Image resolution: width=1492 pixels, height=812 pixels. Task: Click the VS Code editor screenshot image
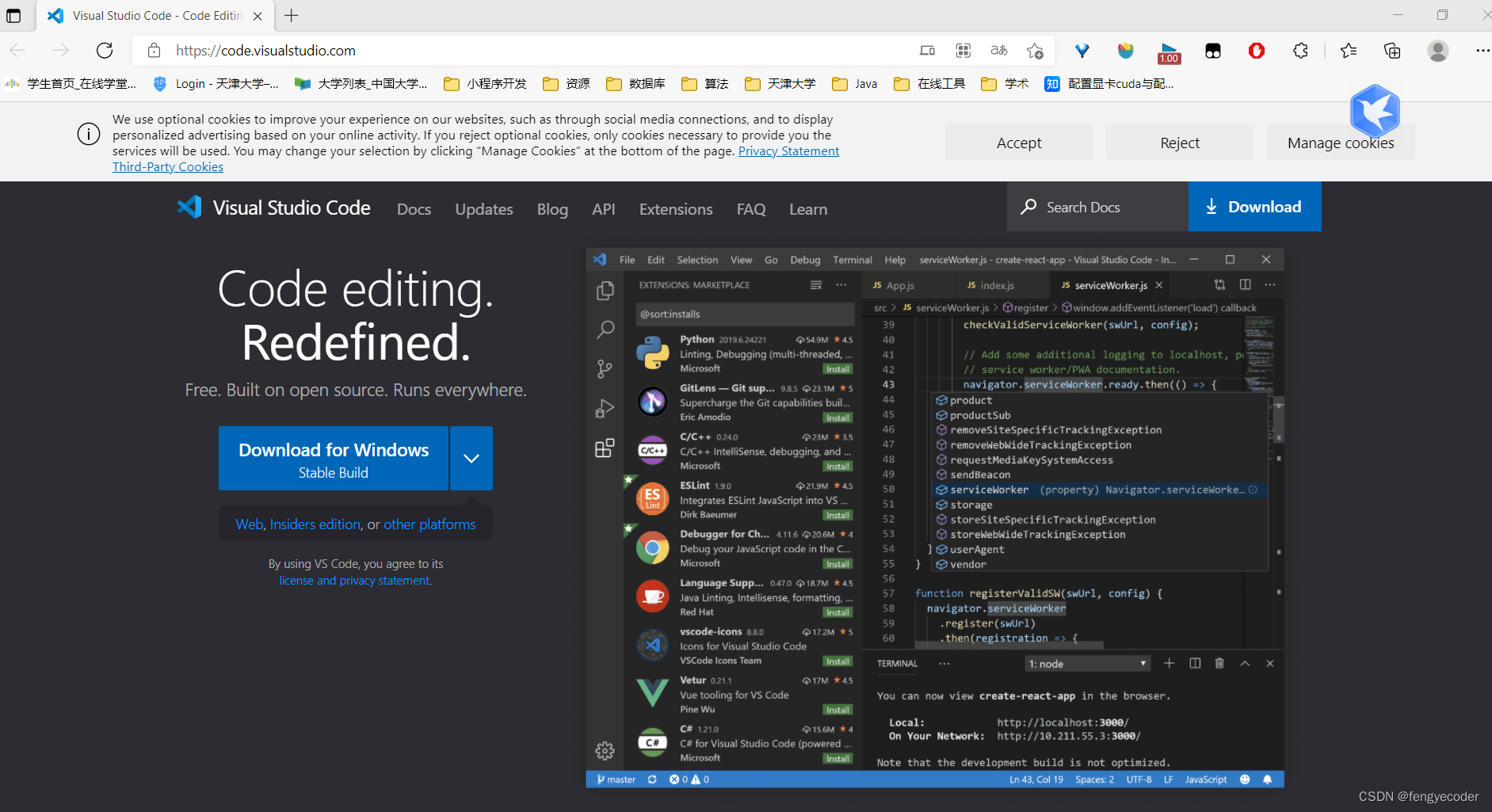935,518
